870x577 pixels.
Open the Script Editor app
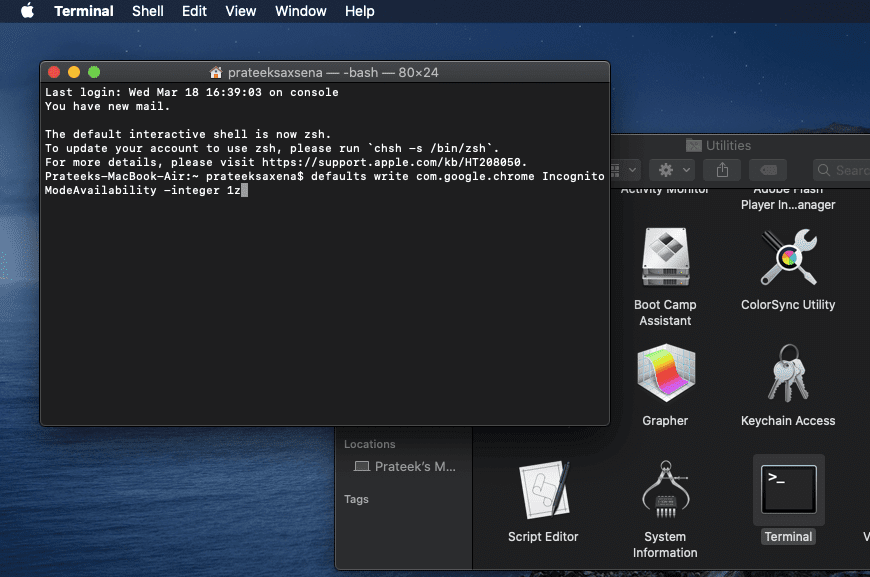(543, 493)
